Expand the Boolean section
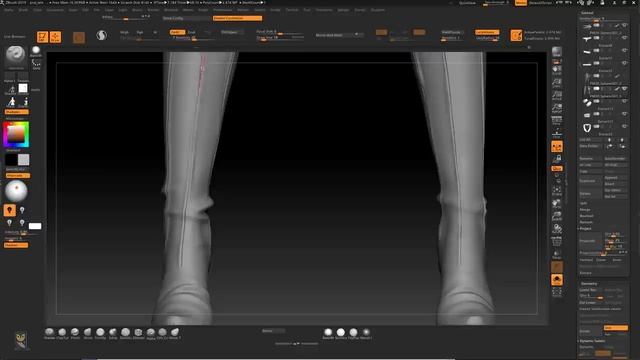This screenshot has height=360, width=640. click(586, 216)
